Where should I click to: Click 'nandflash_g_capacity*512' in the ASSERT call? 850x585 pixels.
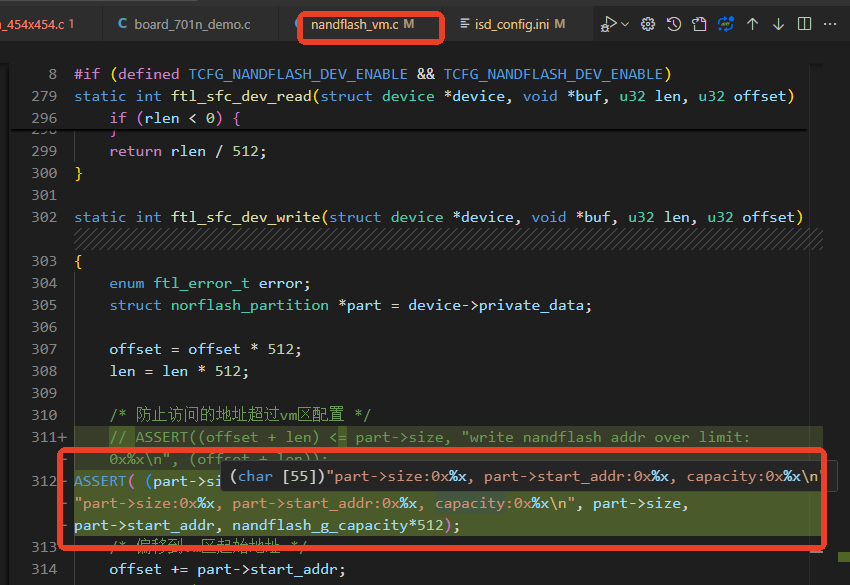338,525
